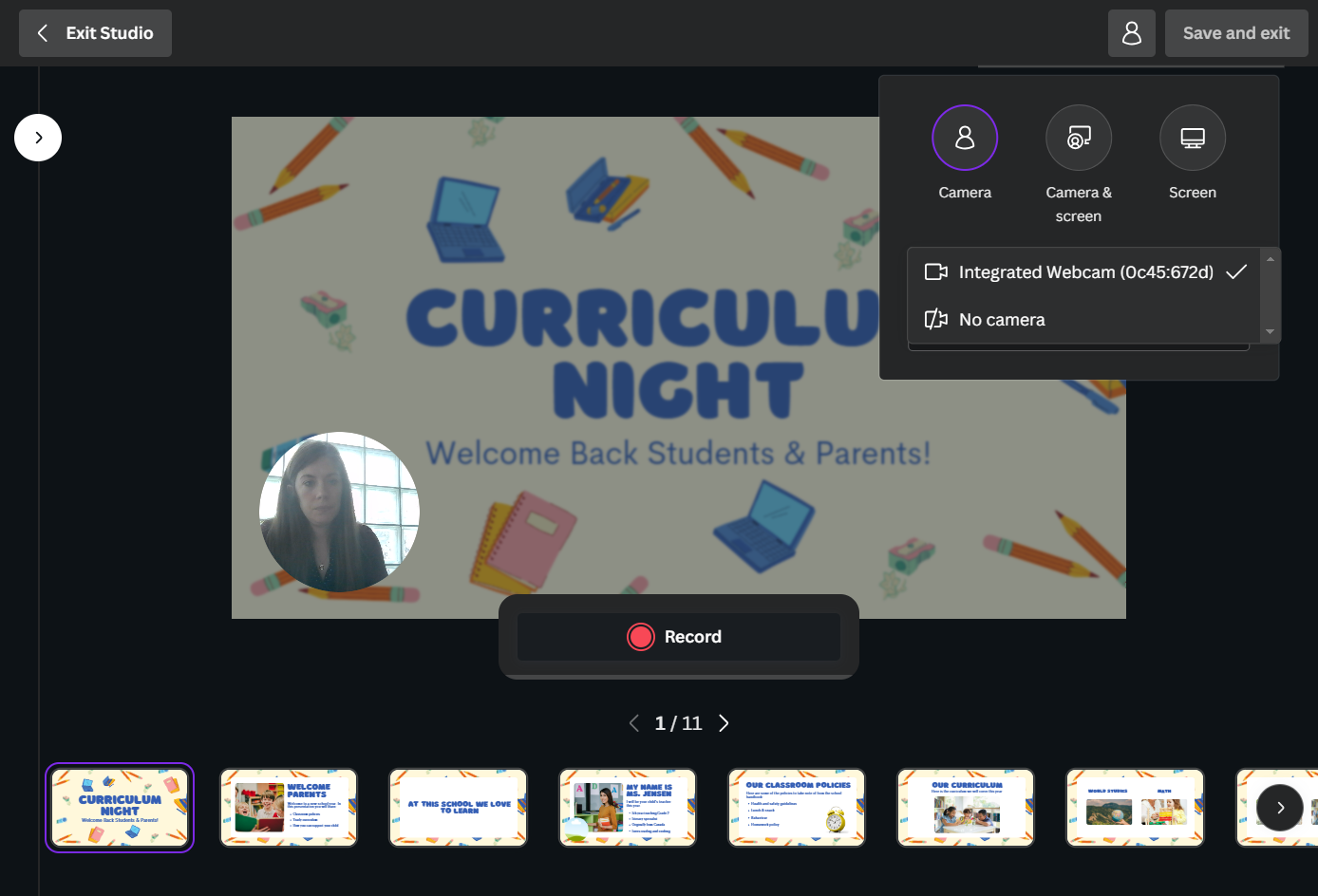Select the Camera recording mode icon
This screenshot has height=896, width=1318.
pos(965,138)
